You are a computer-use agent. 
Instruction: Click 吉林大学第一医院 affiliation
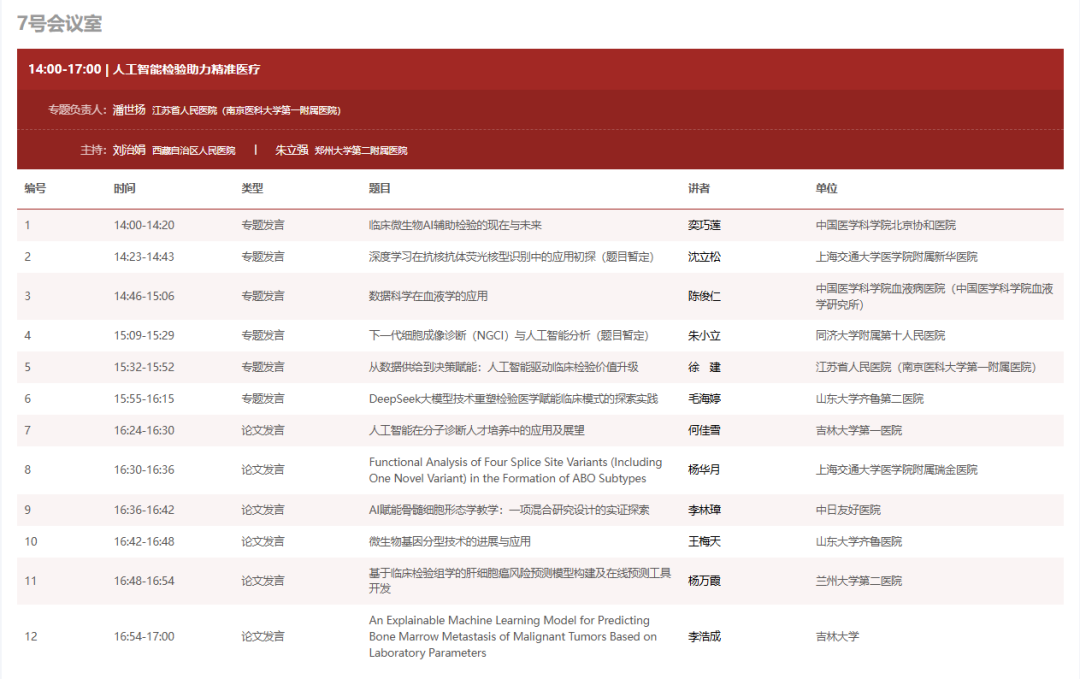pyautogui.click(x=859, y=430)
